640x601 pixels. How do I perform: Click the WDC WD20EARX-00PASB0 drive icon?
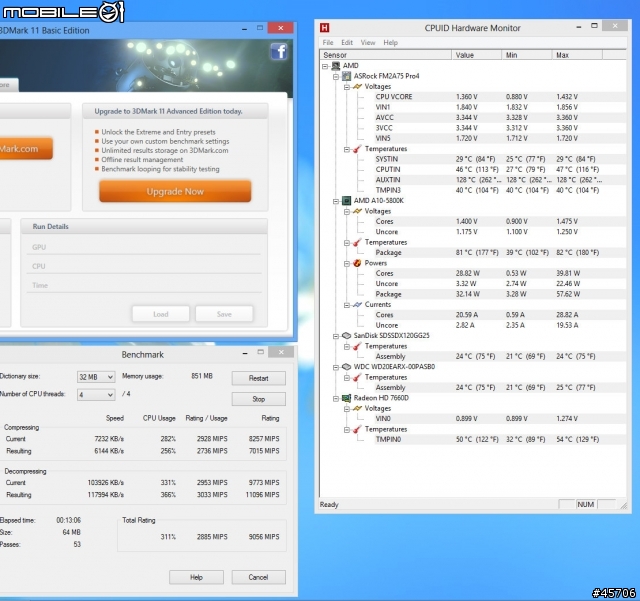coord(347,367)
